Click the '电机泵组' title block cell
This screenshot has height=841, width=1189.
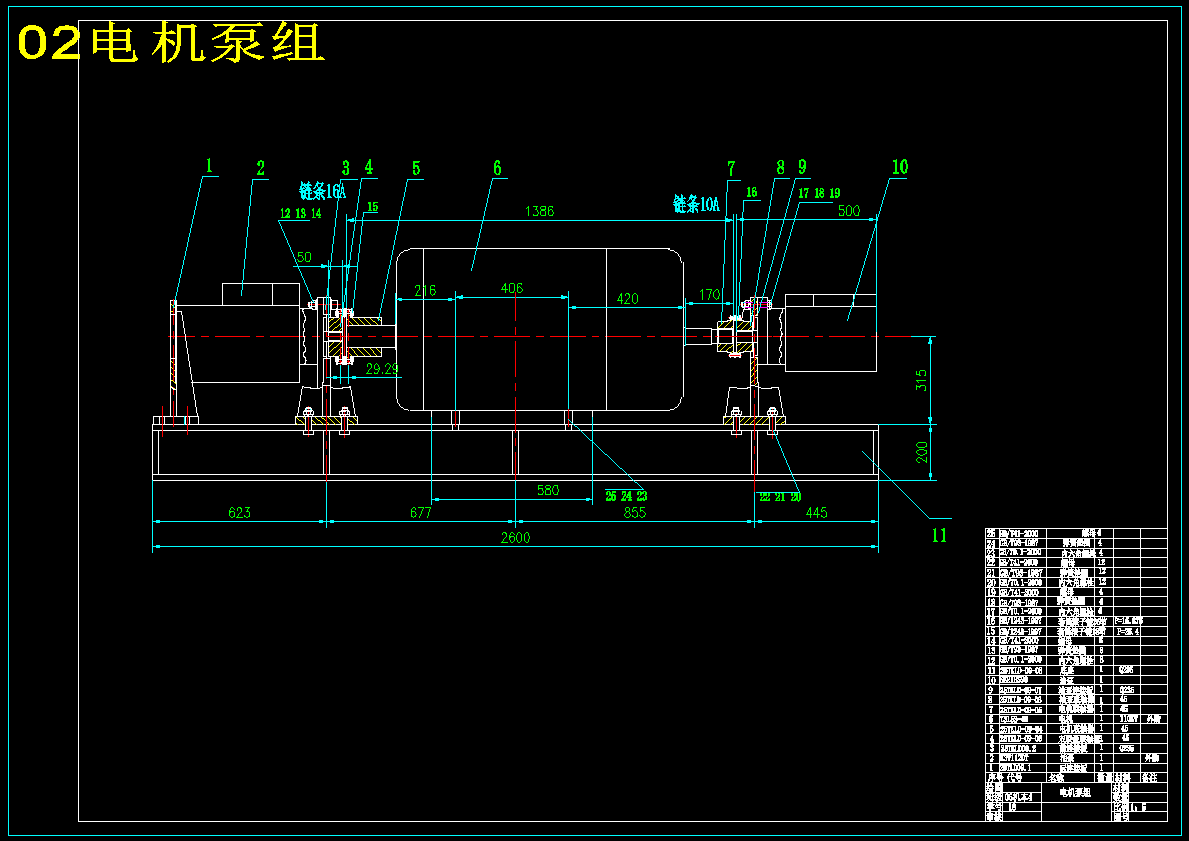point(1076,792)
